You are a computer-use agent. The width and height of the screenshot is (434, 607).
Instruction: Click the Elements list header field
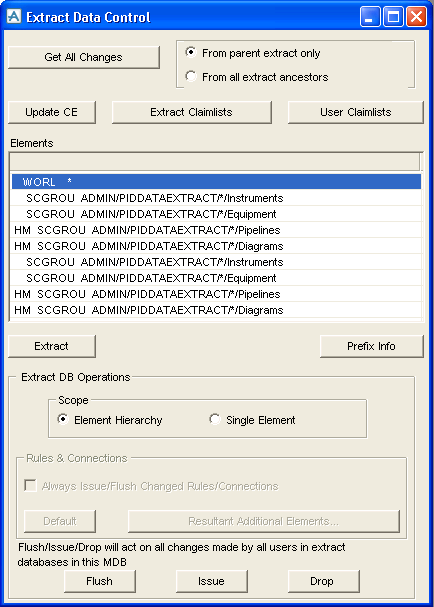point(215,162)
